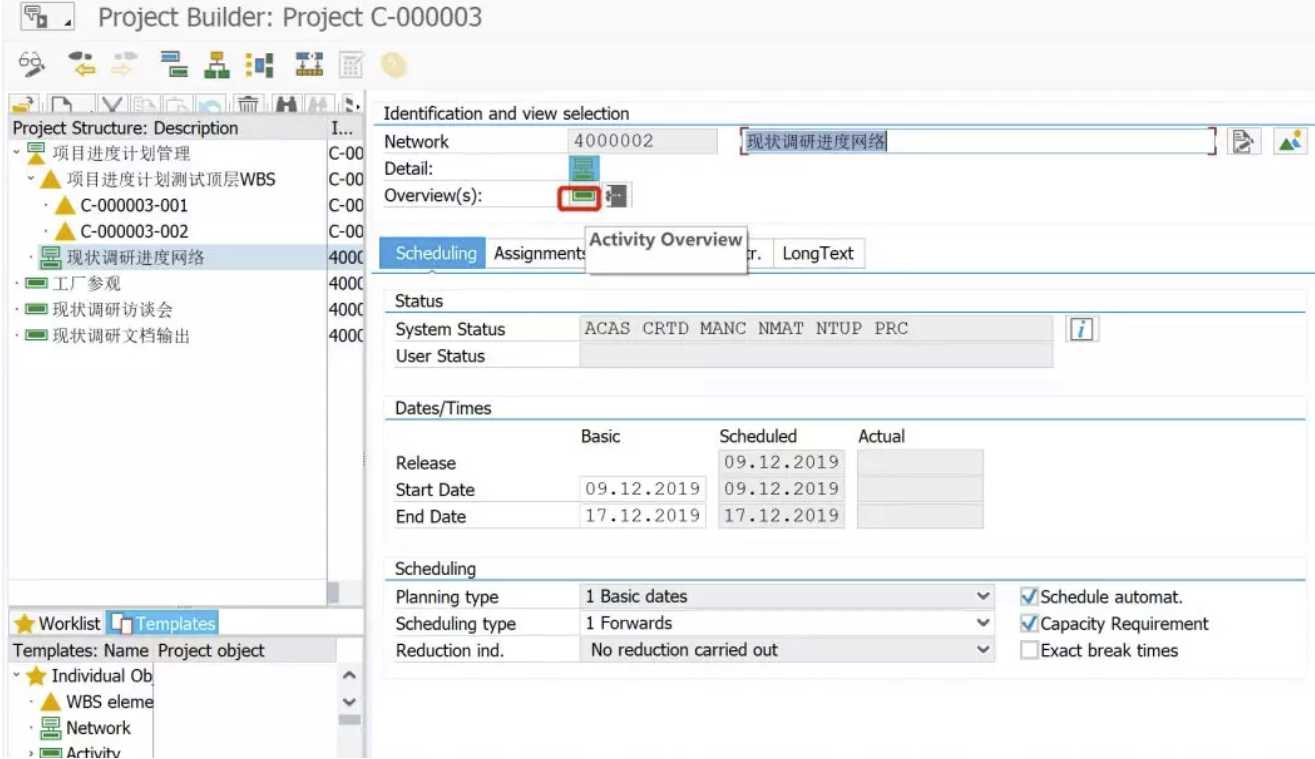1315x759 pixels.
Task: Open the Network Graphic toolbar icon
Action: 308,65
